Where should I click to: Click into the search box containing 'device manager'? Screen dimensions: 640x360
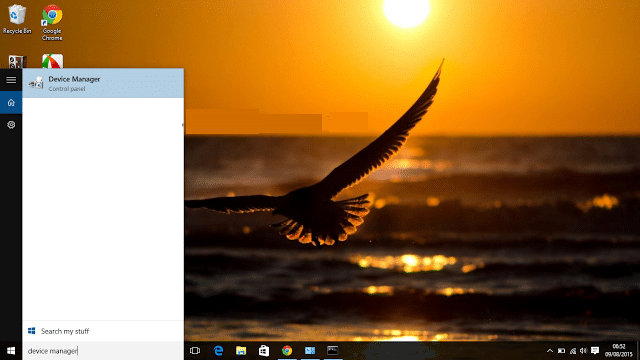tap(103, 351)
